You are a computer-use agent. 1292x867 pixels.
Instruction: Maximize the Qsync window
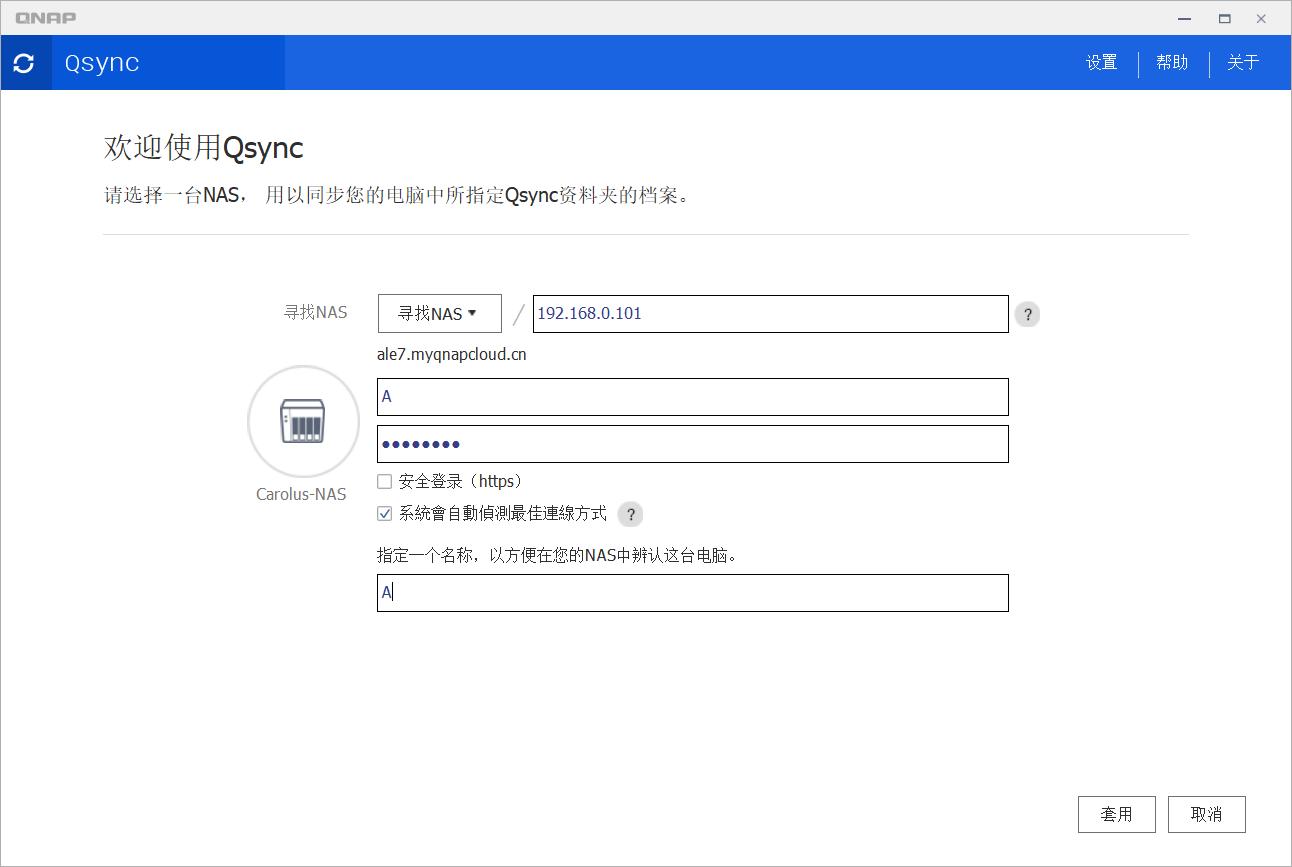point(1224,18)
